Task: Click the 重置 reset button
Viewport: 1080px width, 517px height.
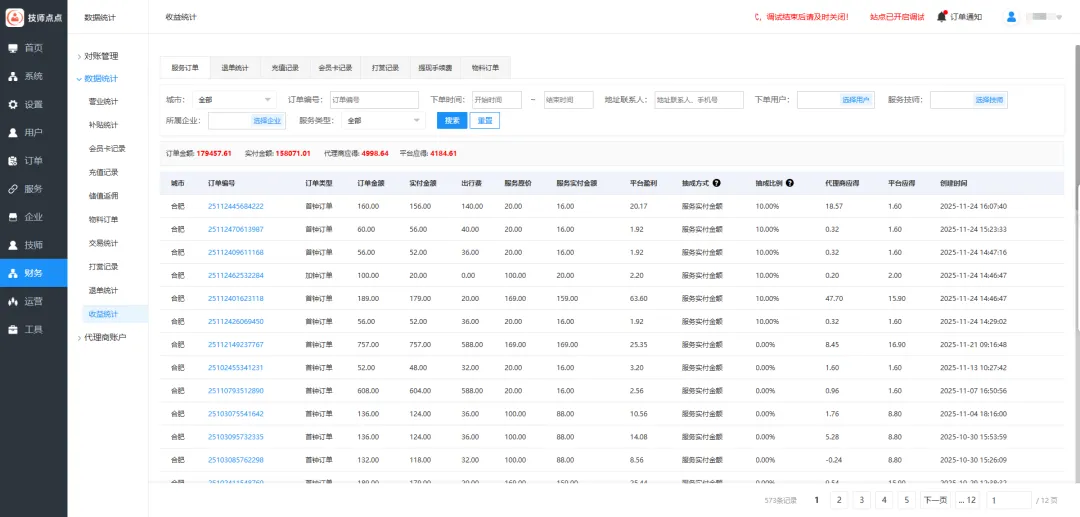Action: point(484,121)
